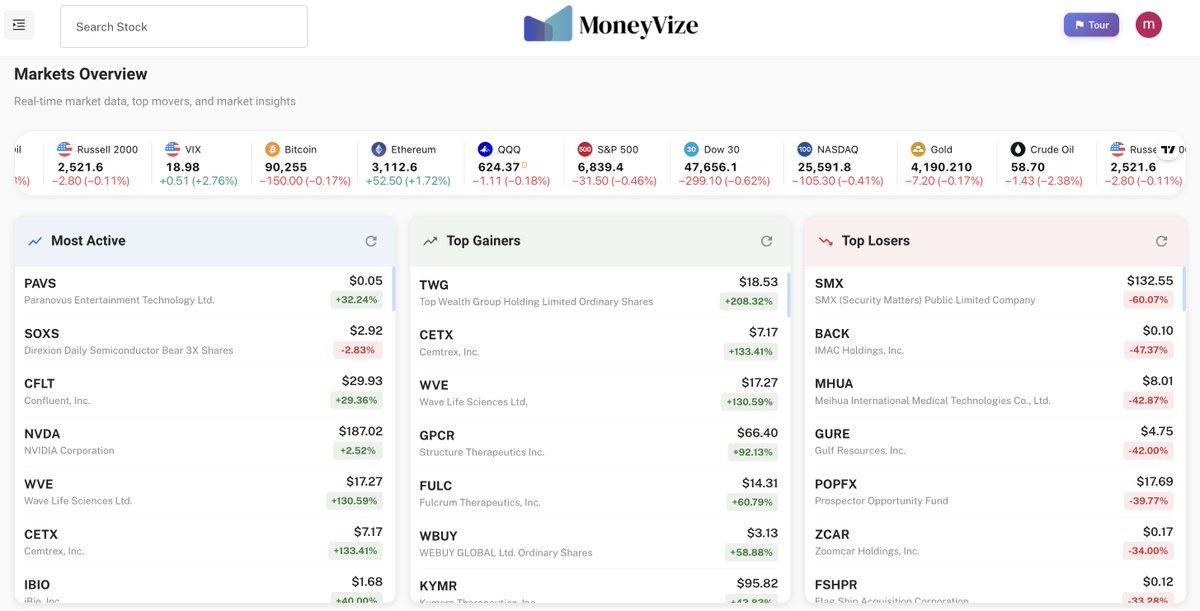Click the NASDAQ ticker icon
This screenshot has width=1200, height=611.
pos(805,149)
